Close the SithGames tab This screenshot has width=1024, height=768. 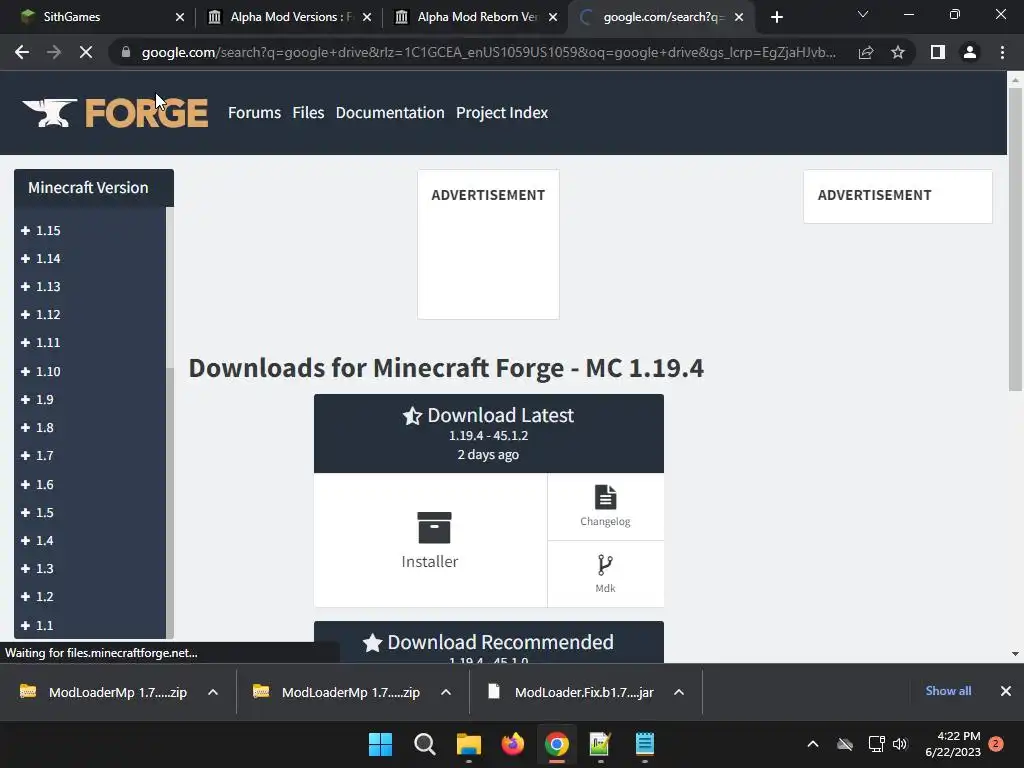tap(180, 17)
